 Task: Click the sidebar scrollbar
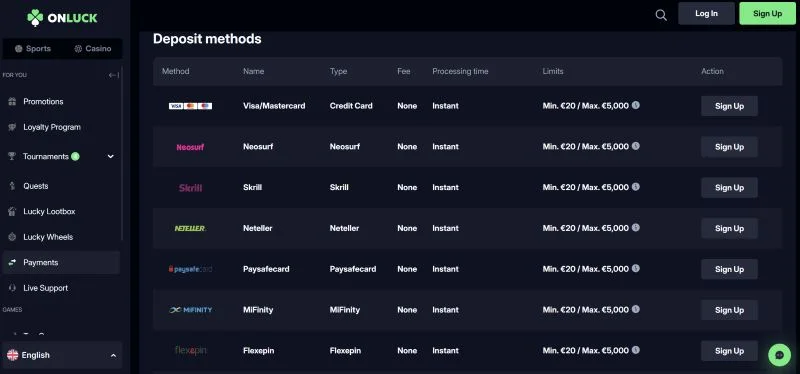(x=122, y=153)
